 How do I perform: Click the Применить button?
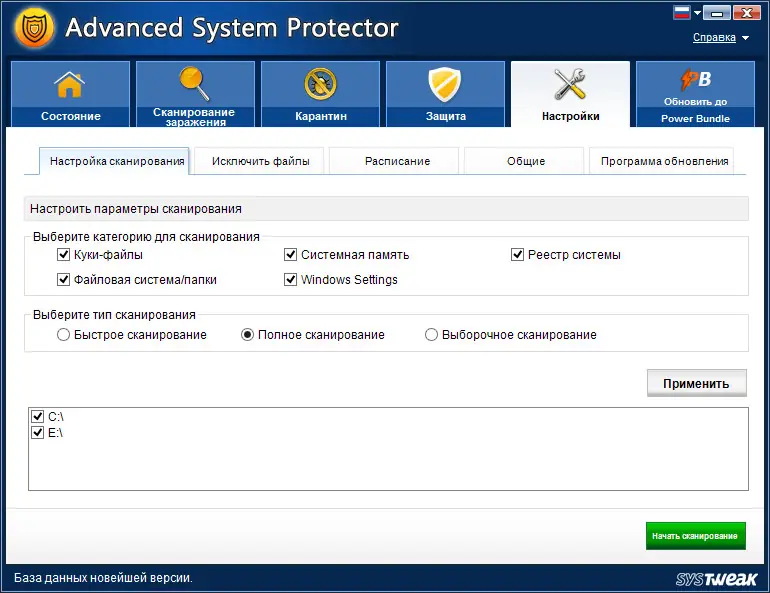click(696, 383)
